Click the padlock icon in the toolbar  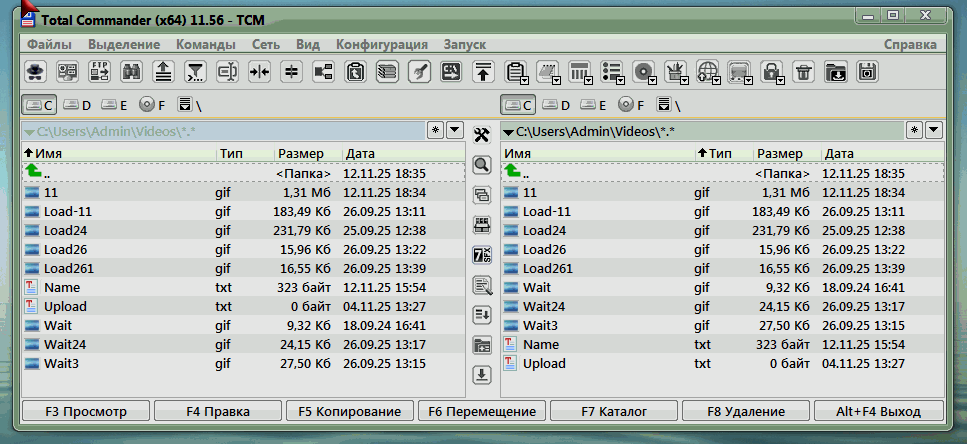pos(770,71)
